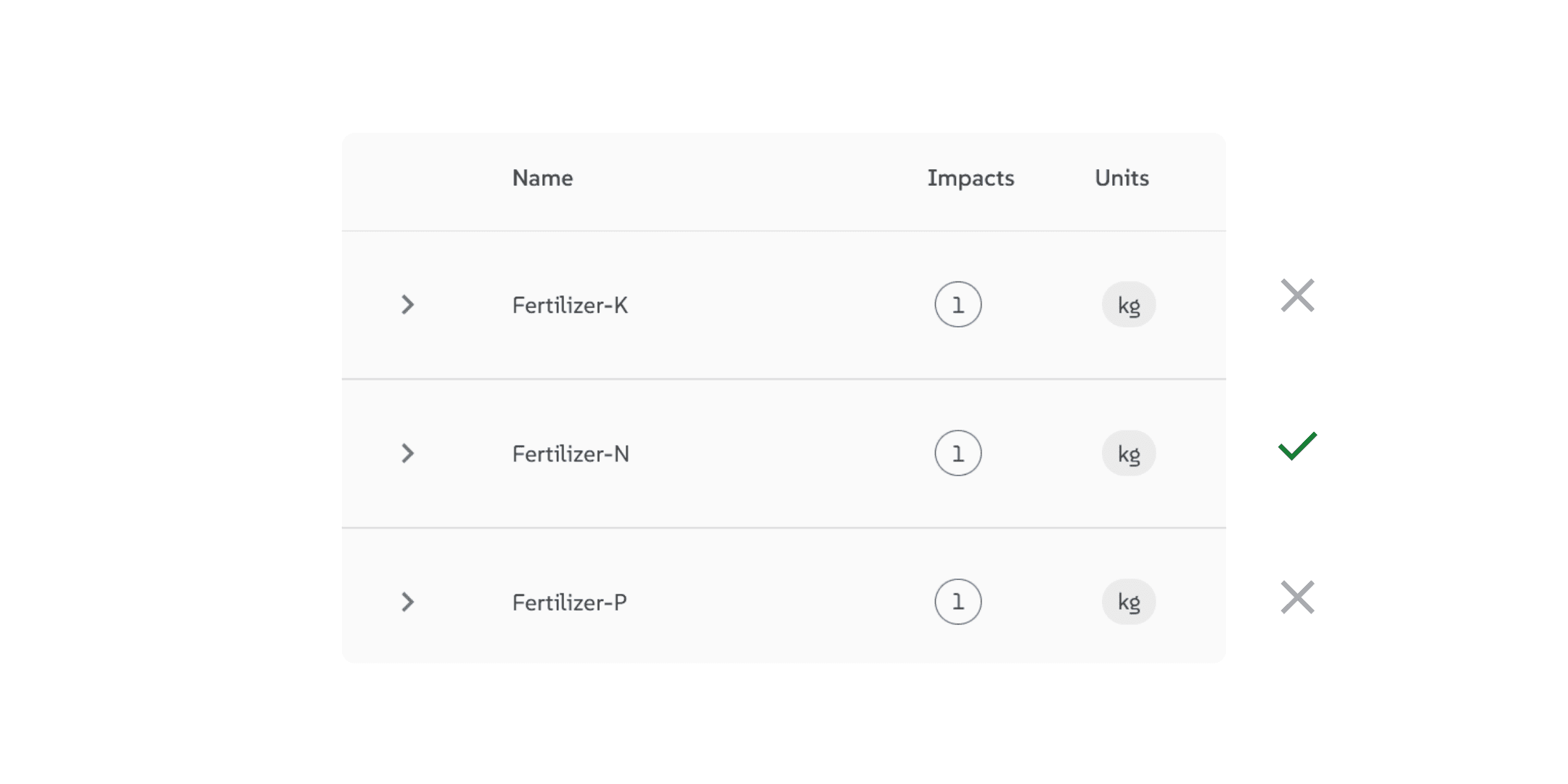Click the kg unit badge for Fertilizer-N
The width and height of the screenshot is (1568, 784).
click(x=1129, y=454)
